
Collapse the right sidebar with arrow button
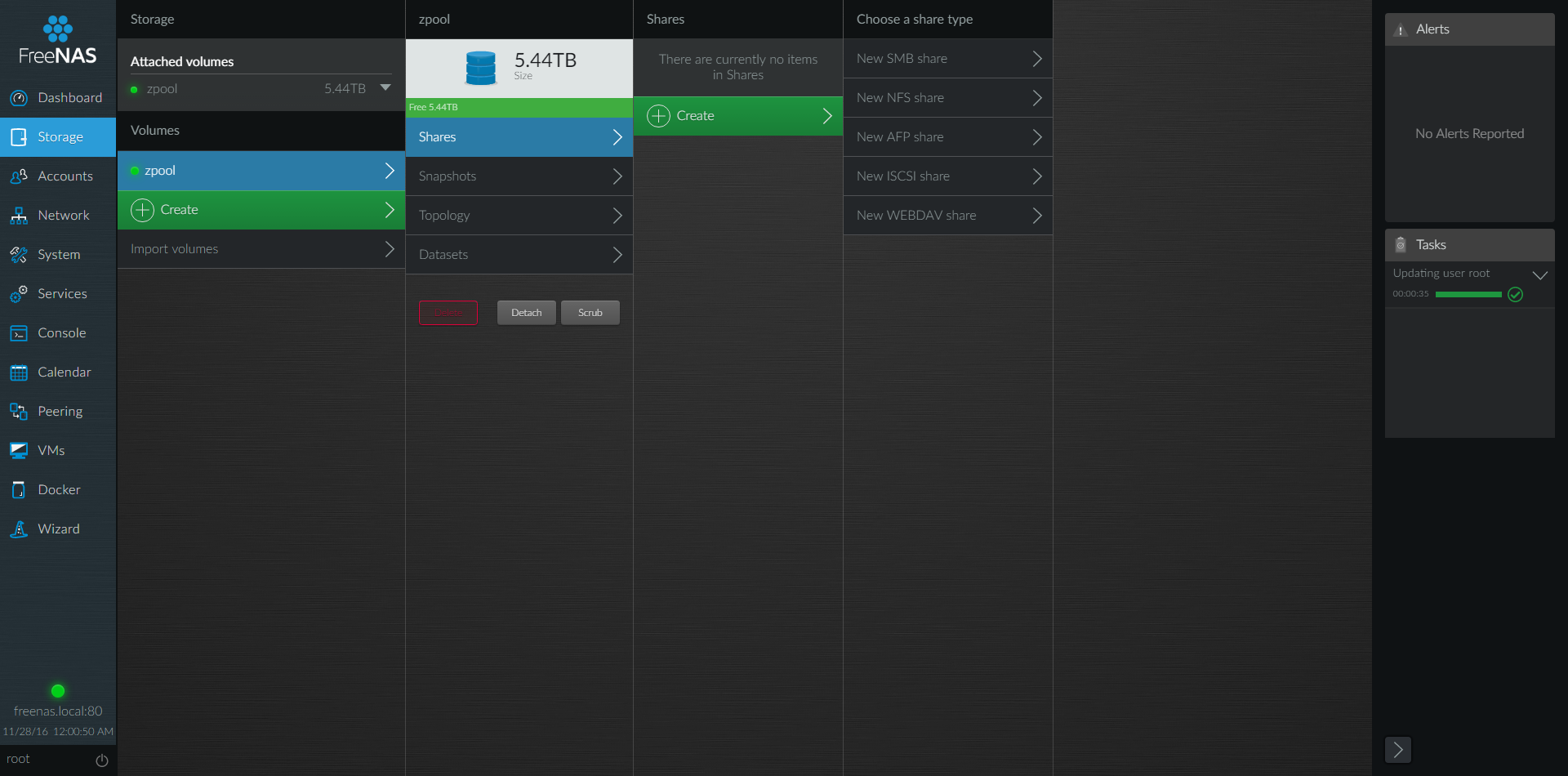click(x=1398, y=750)
